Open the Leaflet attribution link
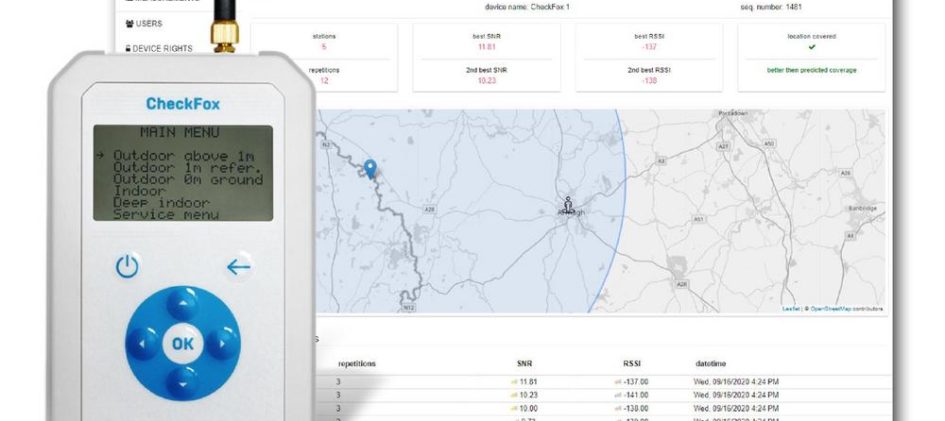 tap(791, 309)
